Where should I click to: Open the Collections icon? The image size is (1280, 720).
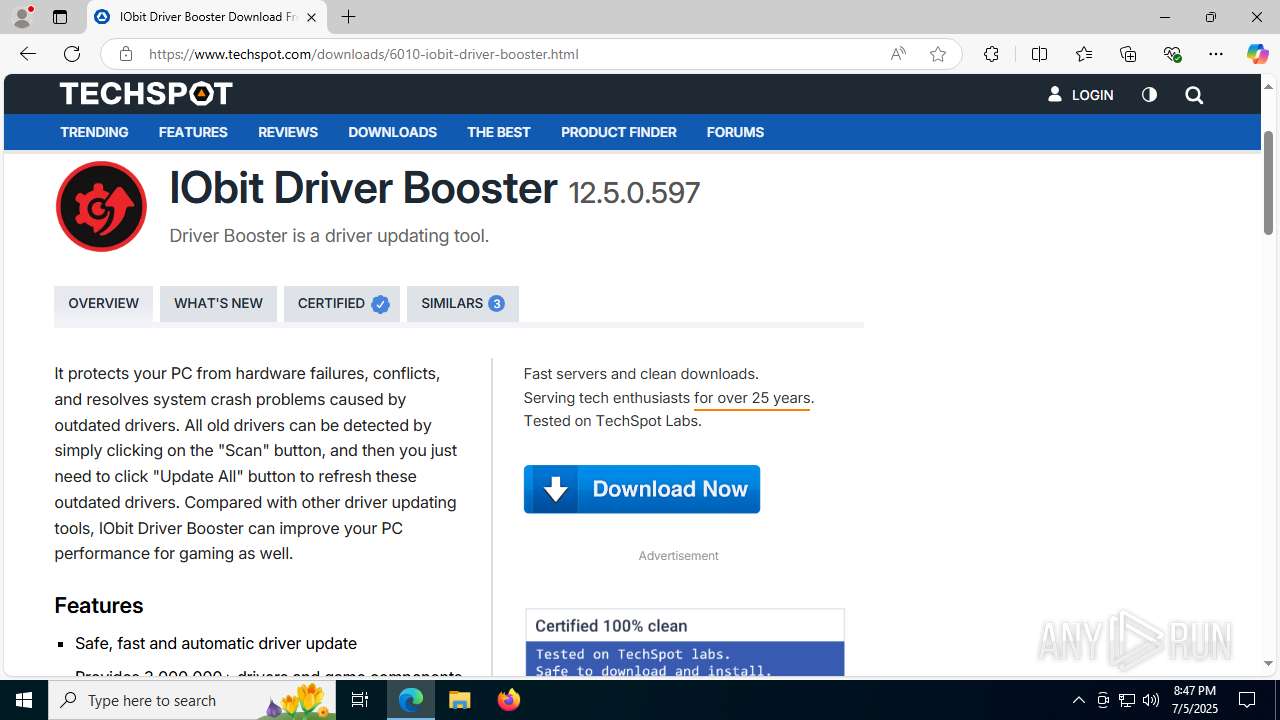(x=1128, y=54)
